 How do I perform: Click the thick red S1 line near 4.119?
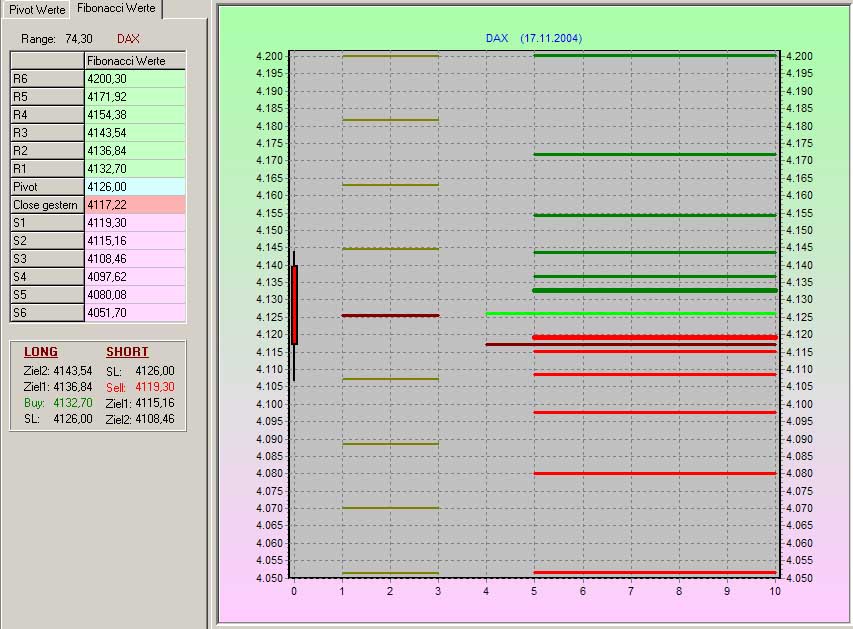point(655,337)
